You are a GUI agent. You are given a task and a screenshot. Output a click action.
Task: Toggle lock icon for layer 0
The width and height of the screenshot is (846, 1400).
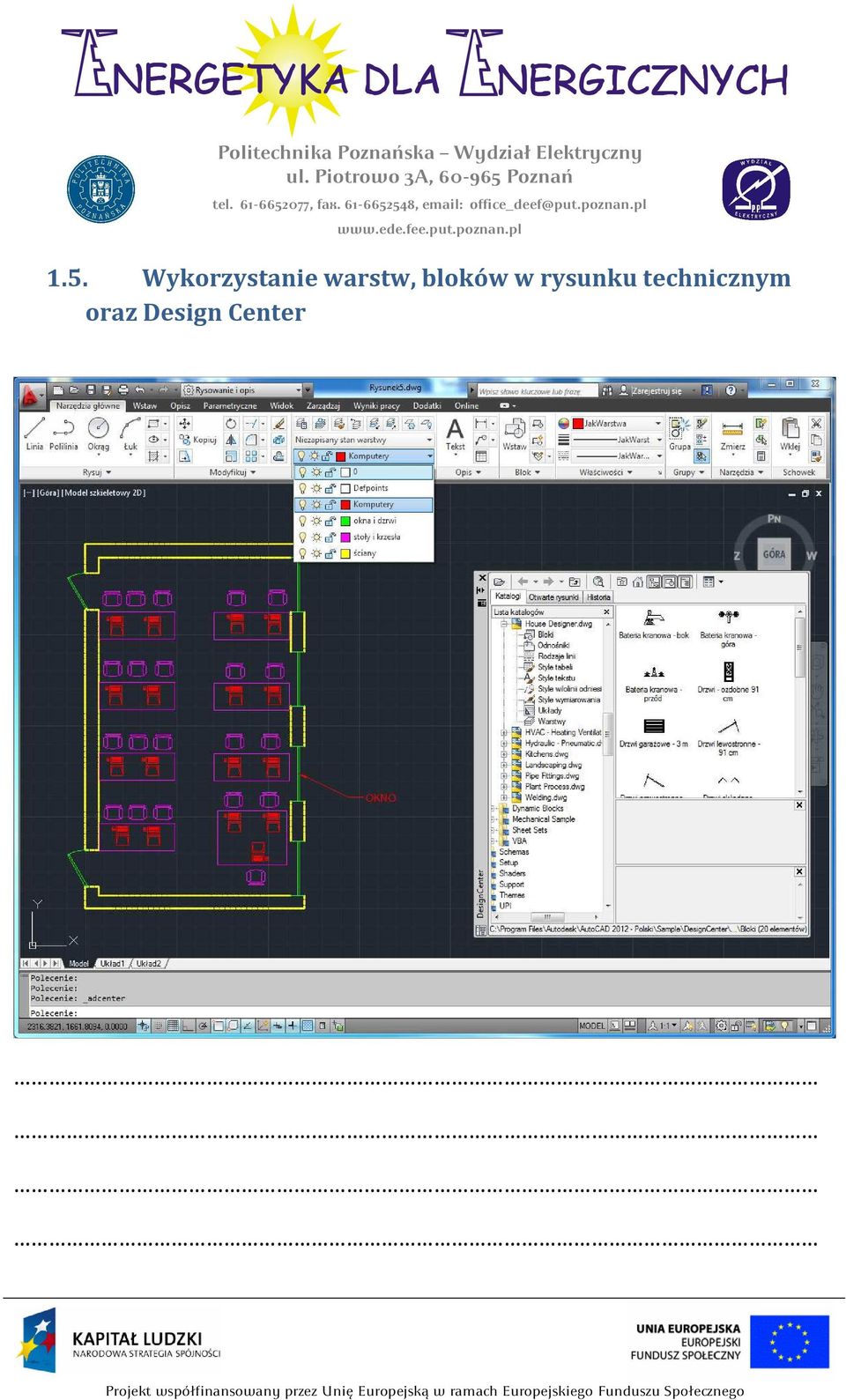pyautogui.click(x=330, y=472)
